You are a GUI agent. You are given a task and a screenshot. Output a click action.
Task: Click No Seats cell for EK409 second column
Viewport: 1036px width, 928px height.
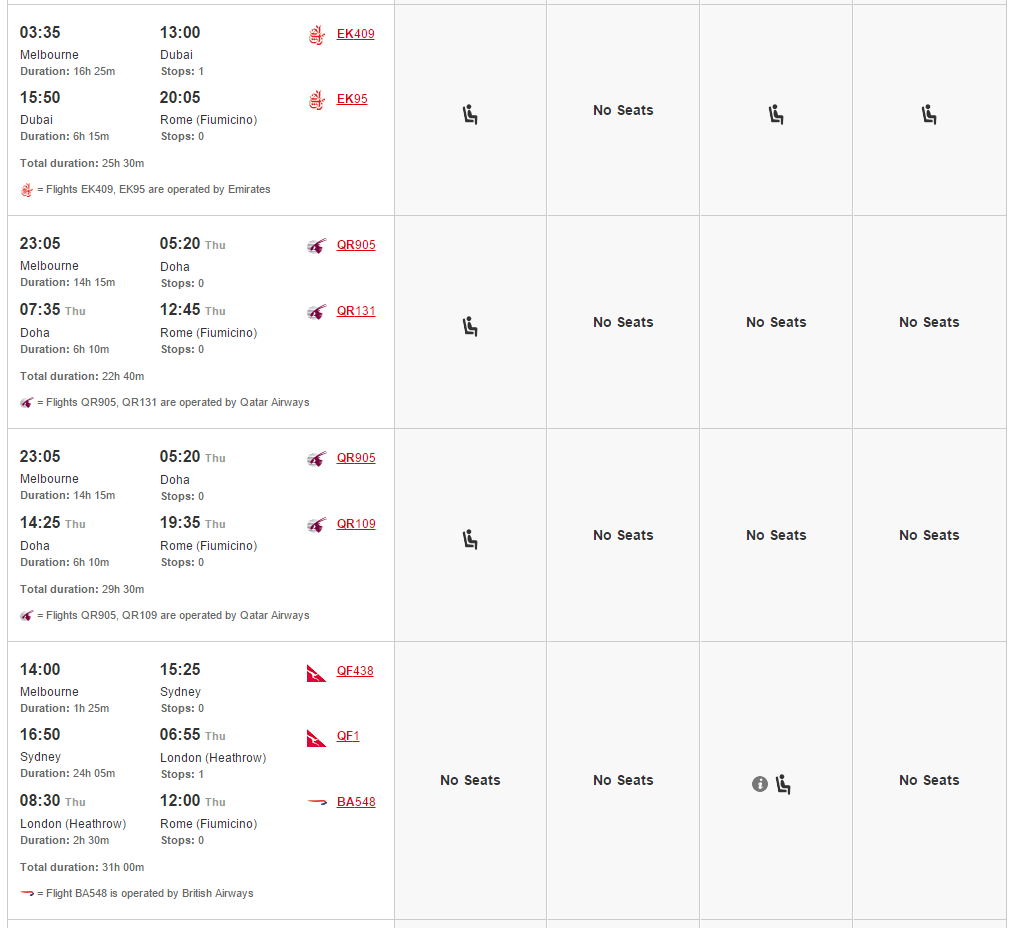[x=623, y=110]
